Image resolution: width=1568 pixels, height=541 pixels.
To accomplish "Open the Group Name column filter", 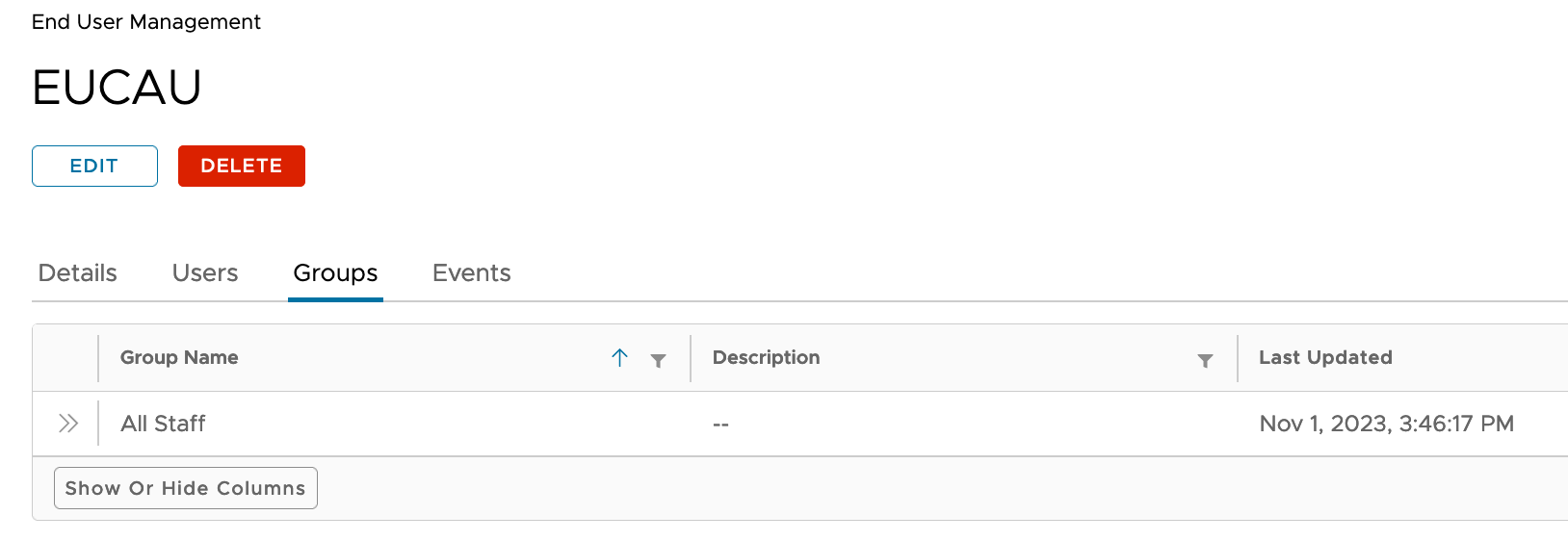I will tap(659, 360).
